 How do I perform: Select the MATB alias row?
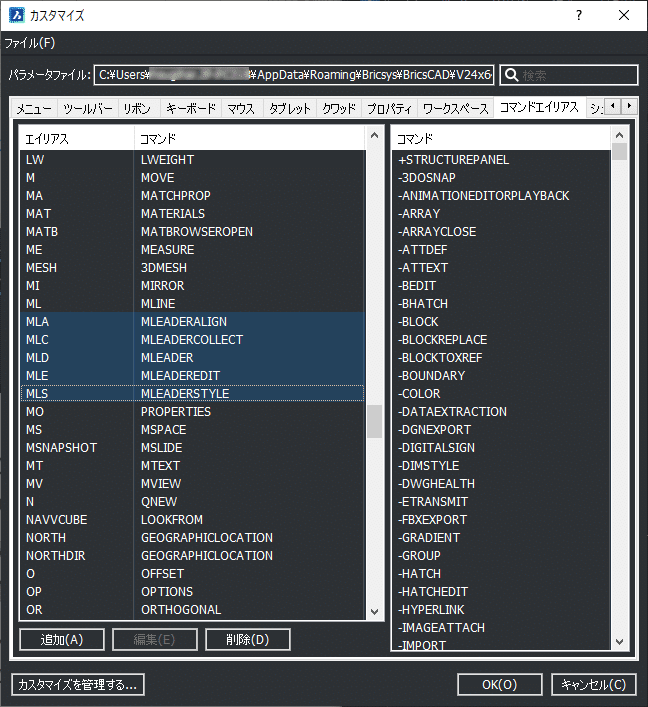tap(193, 232)
